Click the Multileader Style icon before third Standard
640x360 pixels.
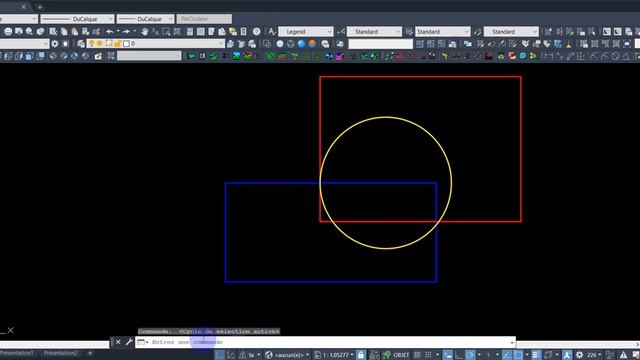(478, 31)
